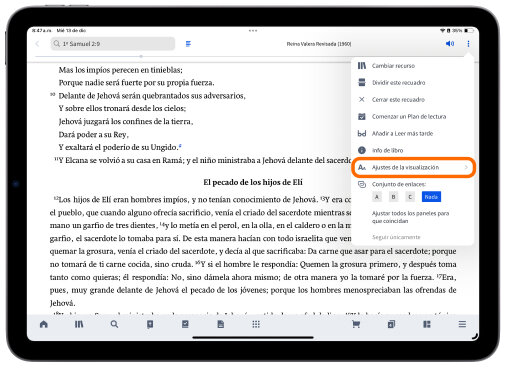Expand "Ajustes de la visualización" submenu
506x368 pixels.
click(413, 167)
